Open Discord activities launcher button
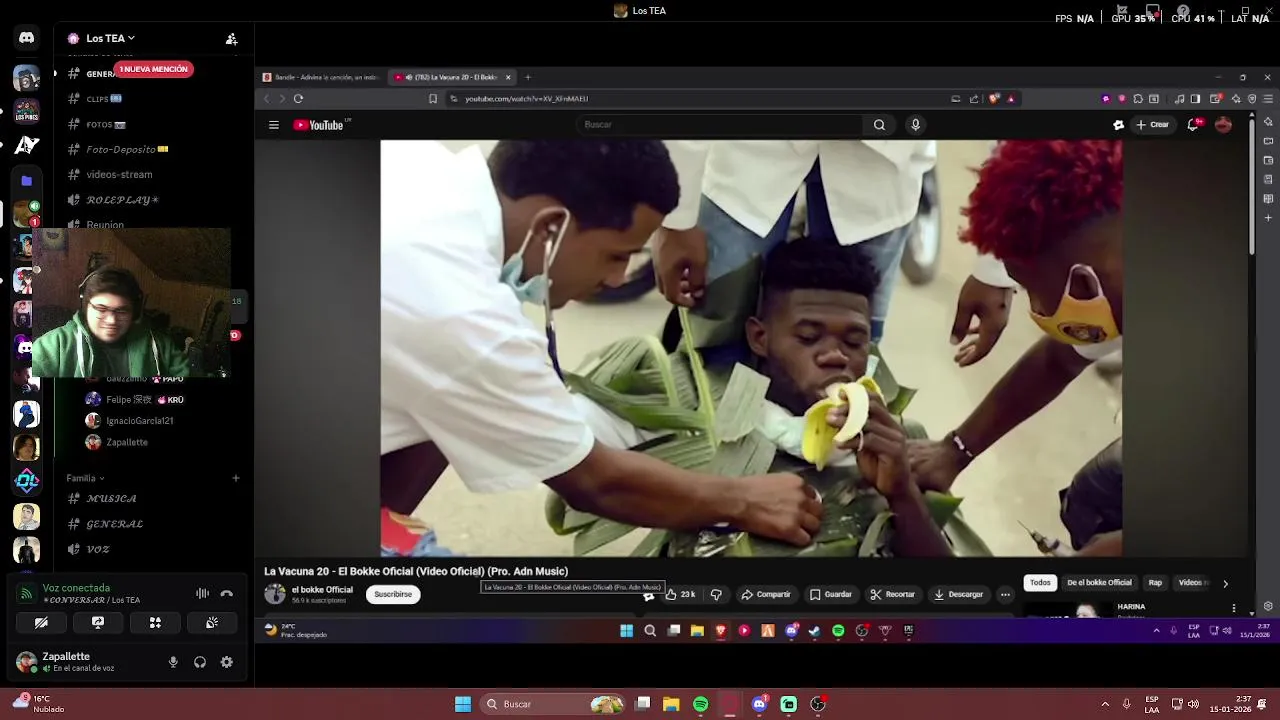1280x720 pixels. pos(155,622)
